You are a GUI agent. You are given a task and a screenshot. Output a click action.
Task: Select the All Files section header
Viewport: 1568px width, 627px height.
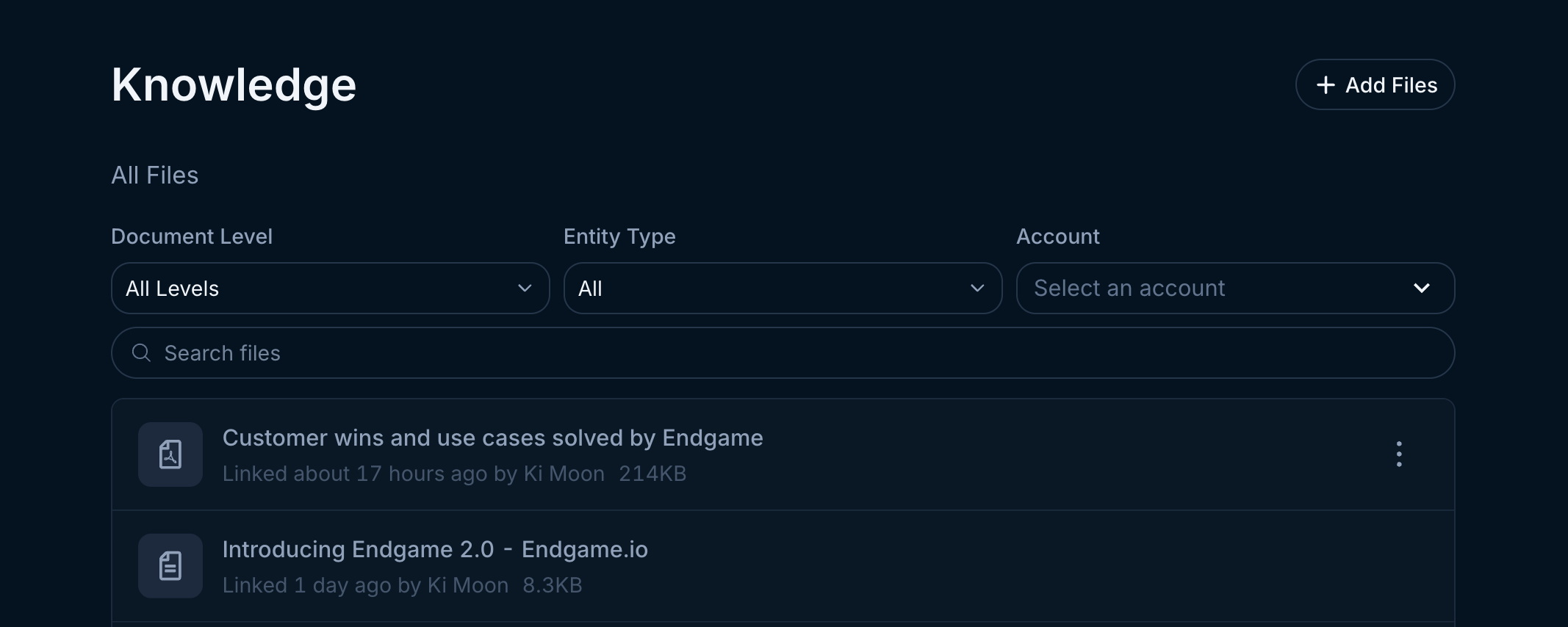154,175
